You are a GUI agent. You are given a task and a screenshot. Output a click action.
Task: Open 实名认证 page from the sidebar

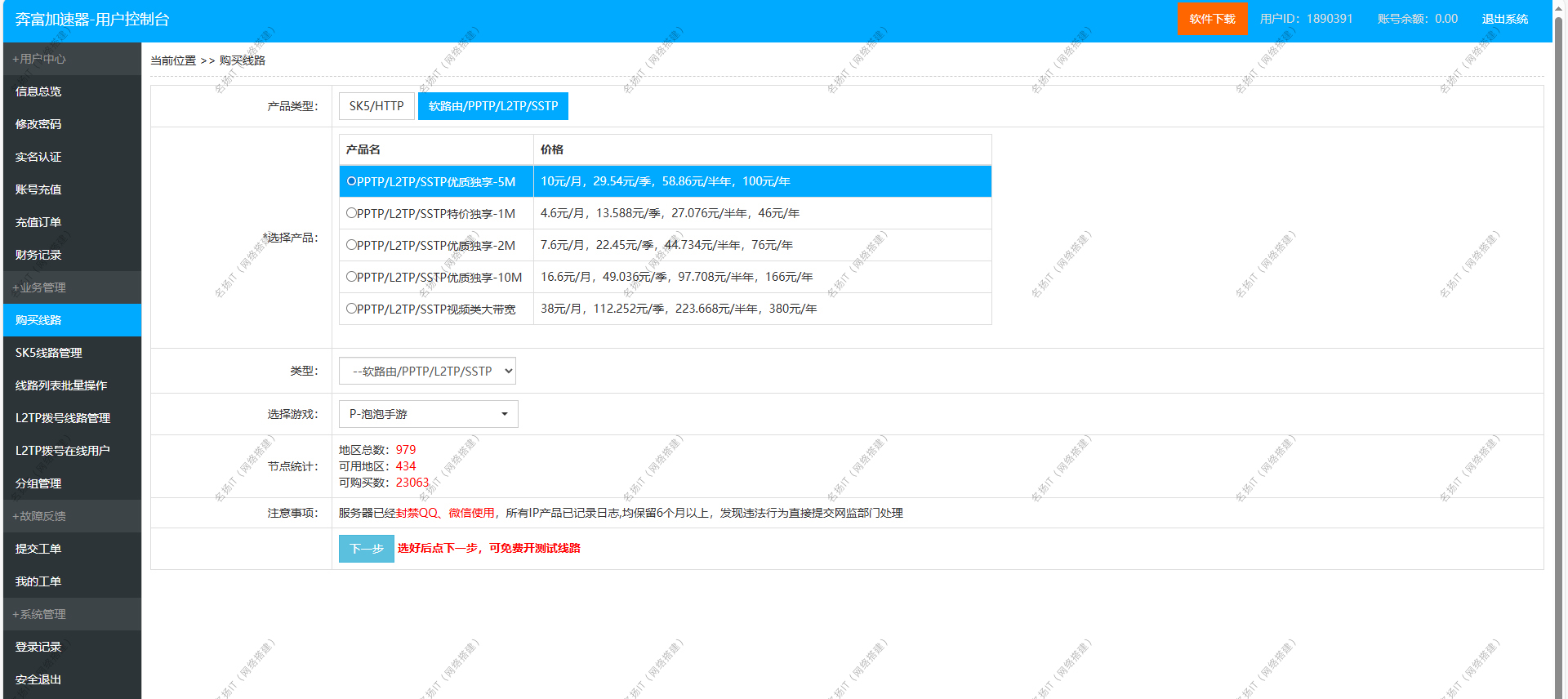[38, 157]
